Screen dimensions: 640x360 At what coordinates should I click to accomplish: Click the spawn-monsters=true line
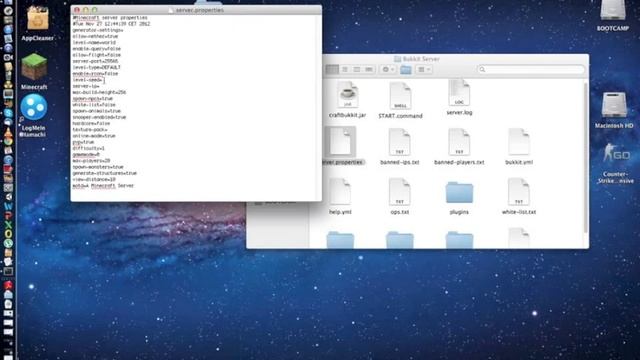[98, 167]
